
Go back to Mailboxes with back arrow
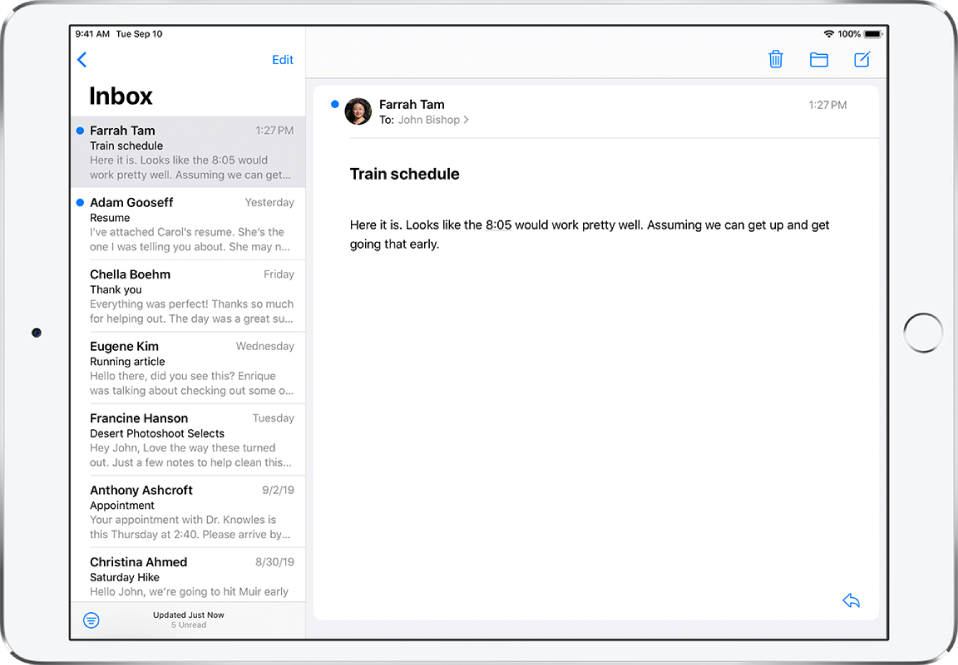tap(82, 59)
